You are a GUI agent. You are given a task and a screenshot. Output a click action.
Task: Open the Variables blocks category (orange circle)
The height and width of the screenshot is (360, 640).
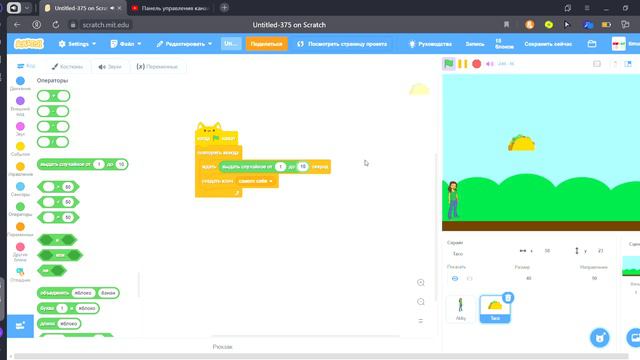coord(20,230)
